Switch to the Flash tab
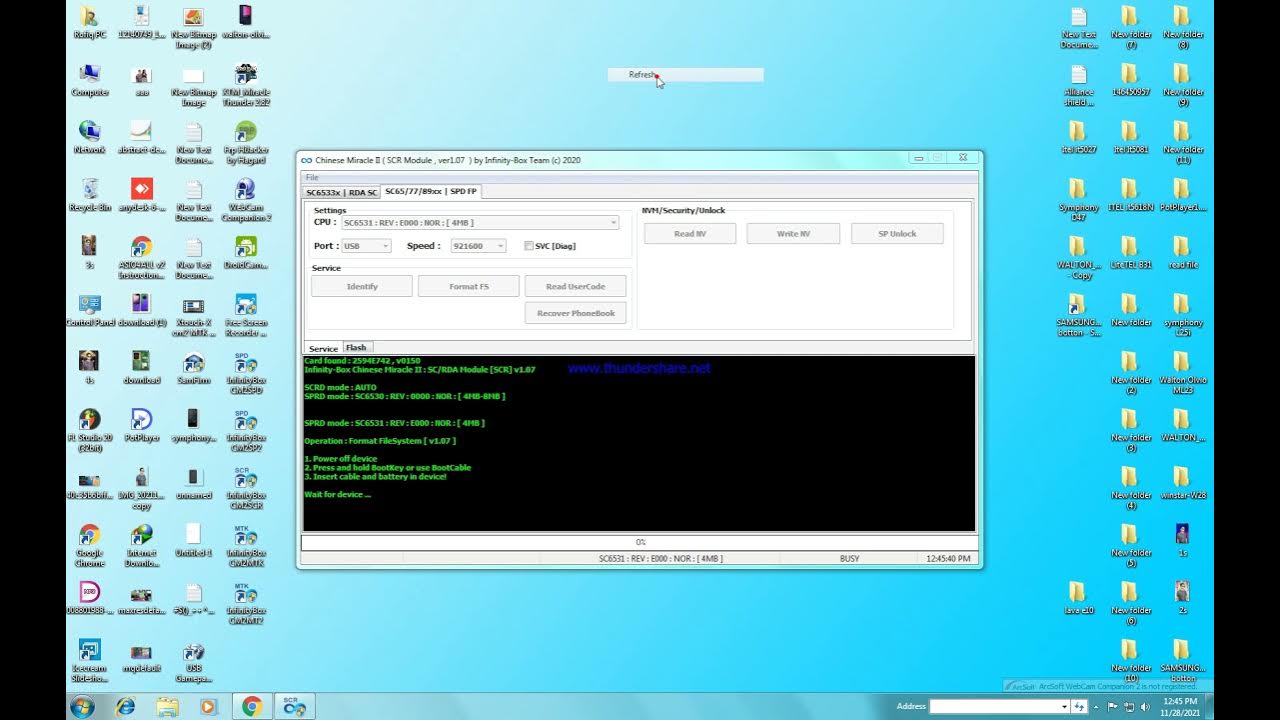Image resolution: width=1280 pixels, height=720 pixels. click(x=356, y=348)
